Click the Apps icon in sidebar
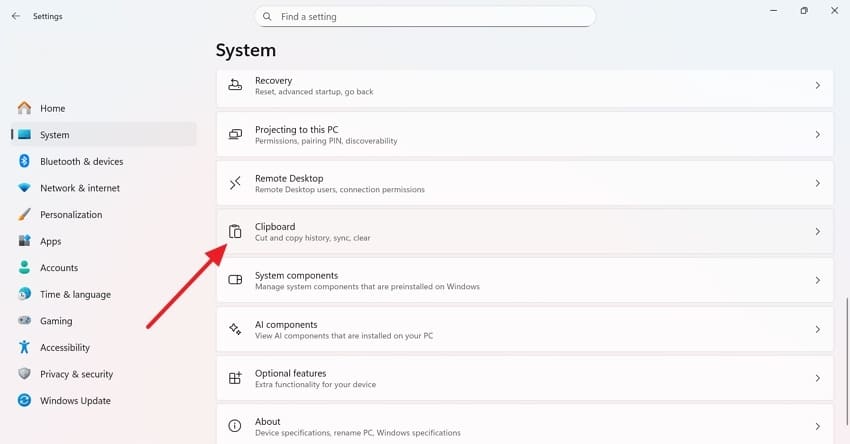Viewport: 850px width, 444px height. 24,241
